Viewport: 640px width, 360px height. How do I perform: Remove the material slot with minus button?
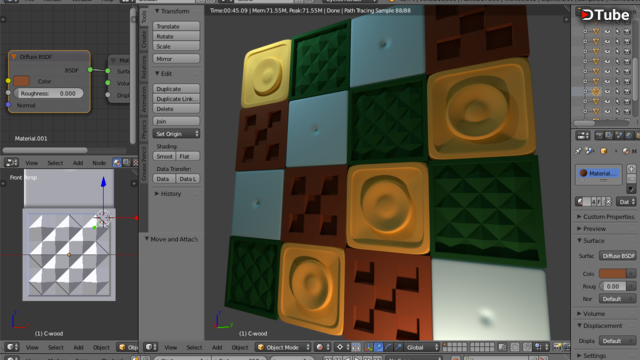(631, 179)
